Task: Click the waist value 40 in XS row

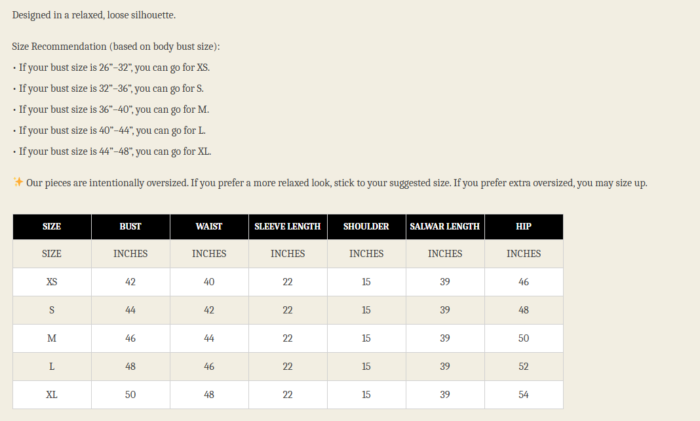Action: (209, 282)
